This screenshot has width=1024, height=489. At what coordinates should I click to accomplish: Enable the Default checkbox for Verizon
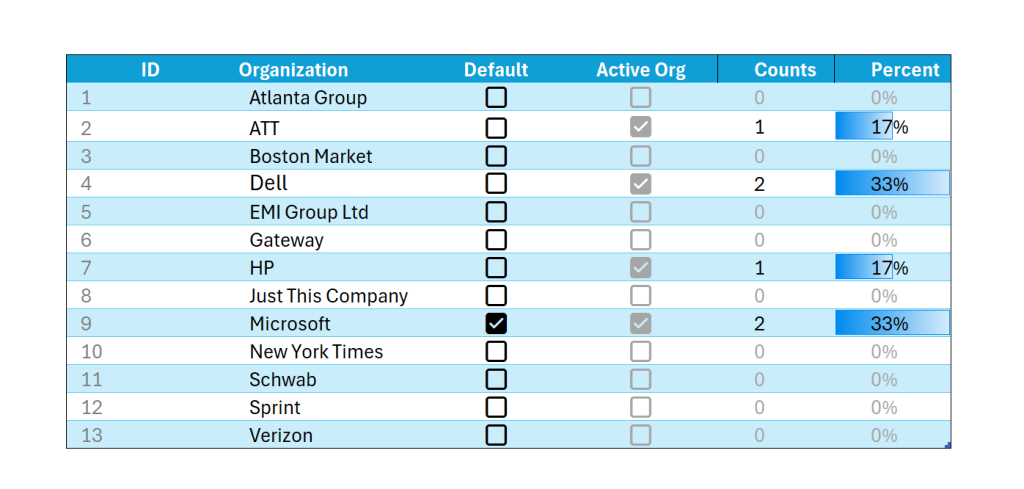[496, 435]
